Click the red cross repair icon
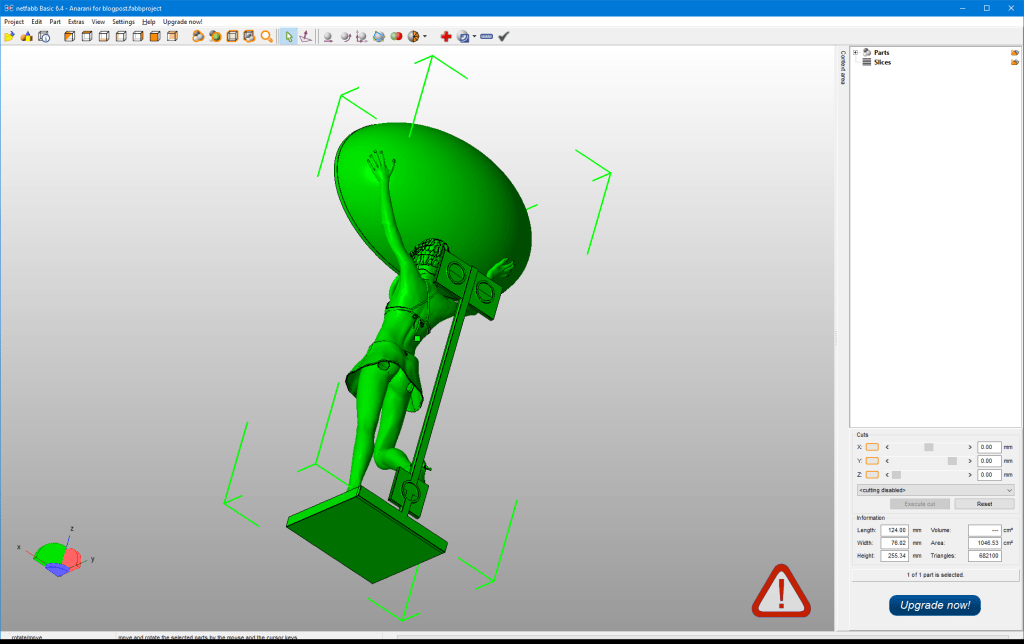The height and width of the screenshot is (644, 1024). [x=446, y=36]
